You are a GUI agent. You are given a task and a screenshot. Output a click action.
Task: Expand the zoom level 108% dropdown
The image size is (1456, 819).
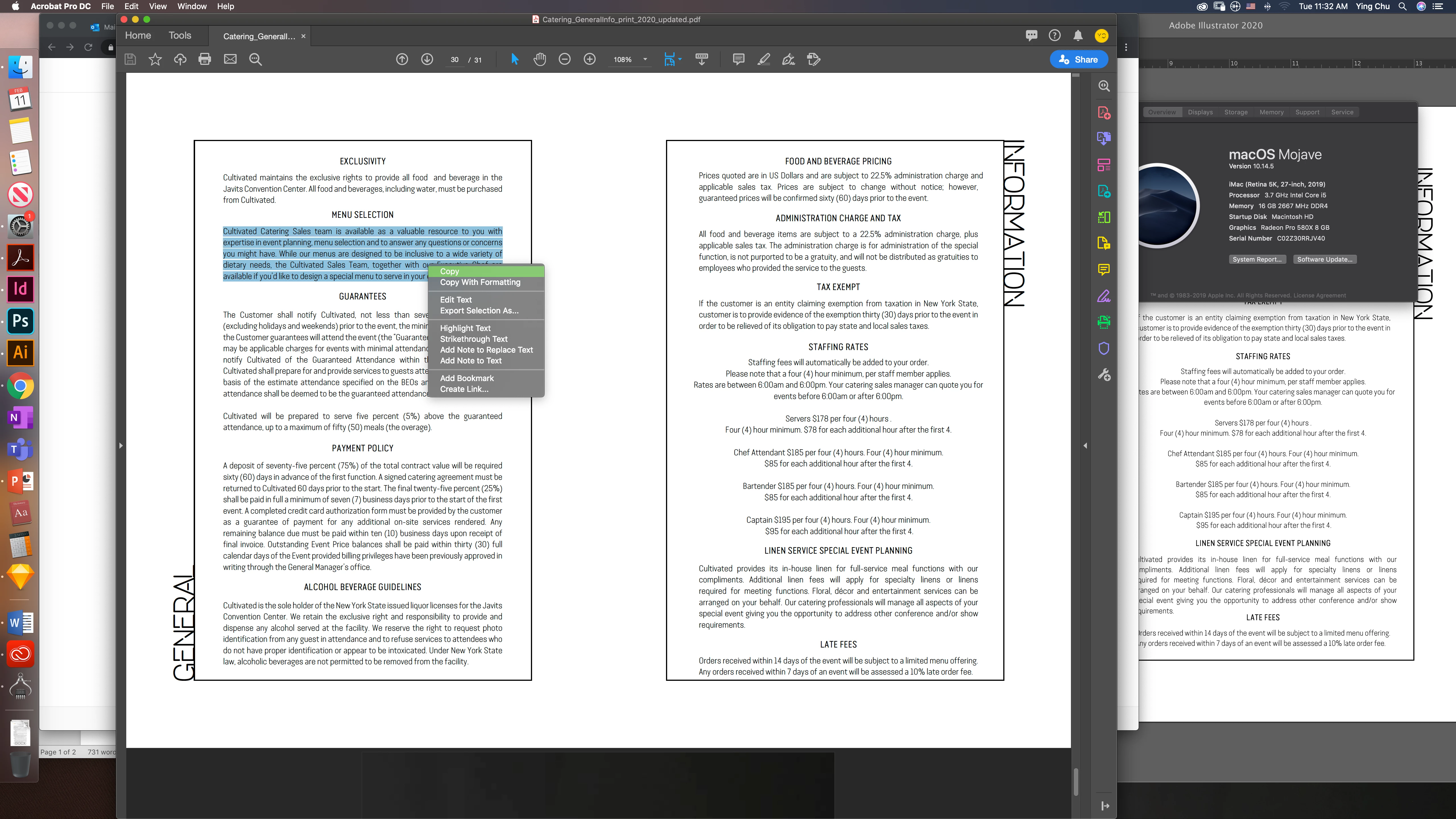(645, 59)
